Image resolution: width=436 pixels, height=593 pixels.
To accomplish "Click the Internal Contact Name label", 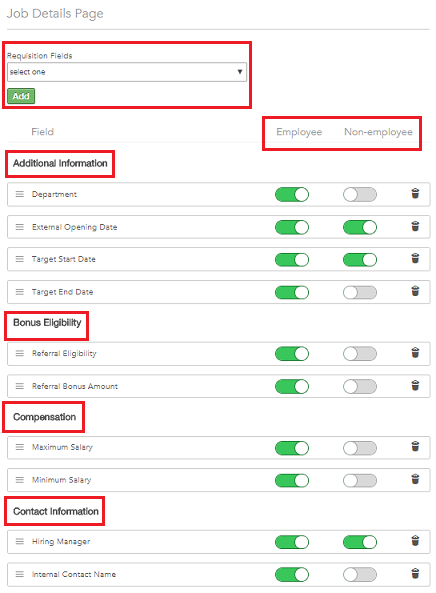I will 74,574.
